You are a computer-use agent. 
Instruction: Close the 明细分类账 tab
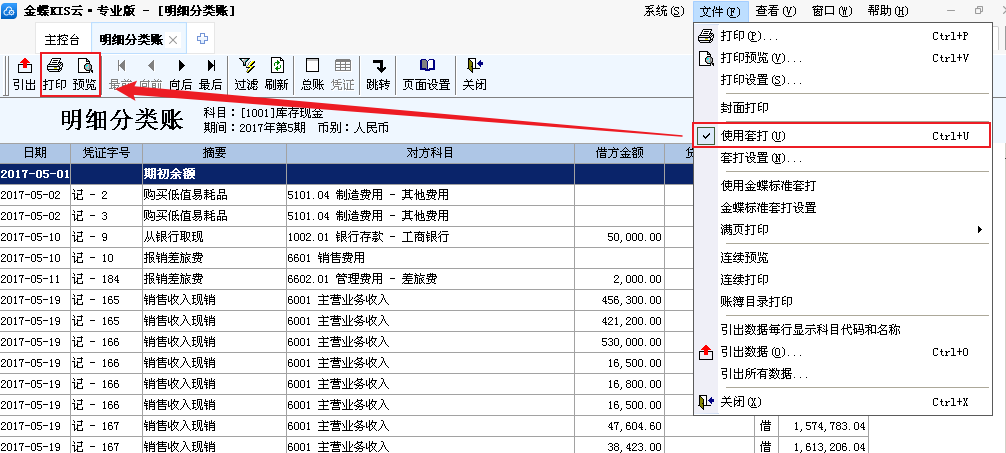point(173,39)
